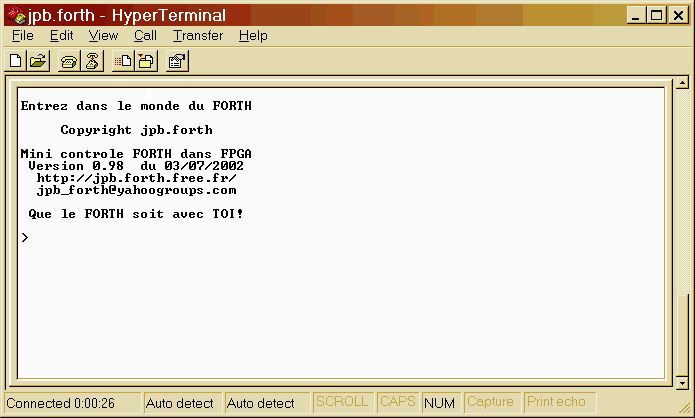Click the 'Print echo' status indicator
The image size is (695, 418).
[559, 402]
